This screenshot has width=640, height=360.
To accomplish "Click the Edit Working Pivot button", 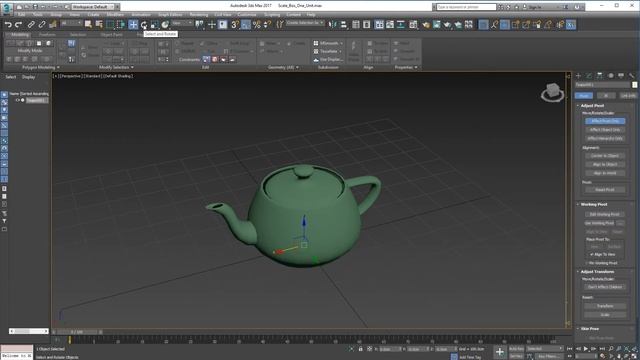I will point(605,214).
